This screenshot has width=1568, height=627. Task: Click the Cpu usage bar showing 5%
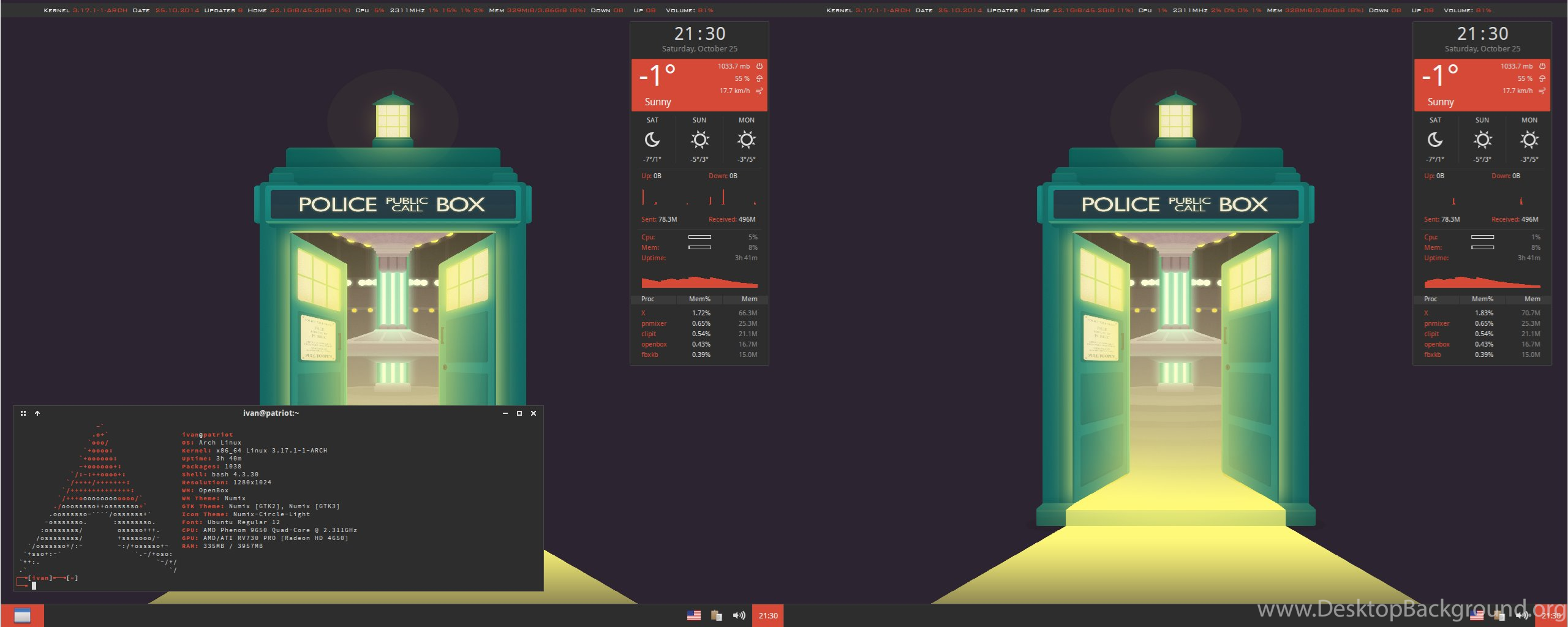tap(699, 237)
